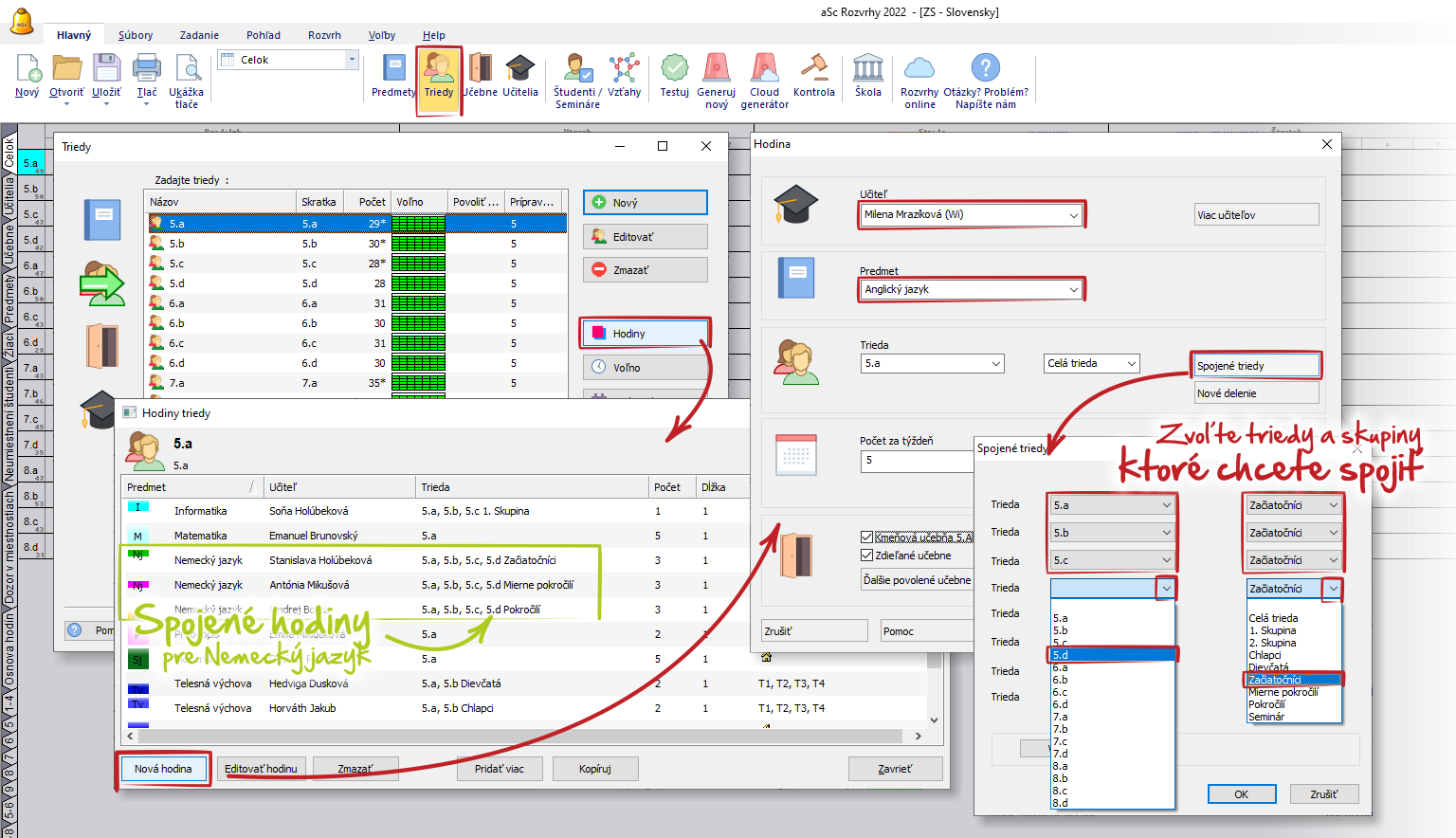Click the Tlač printer icon
This screenshot has width=1456, height=838.
[x=147, y=69]
